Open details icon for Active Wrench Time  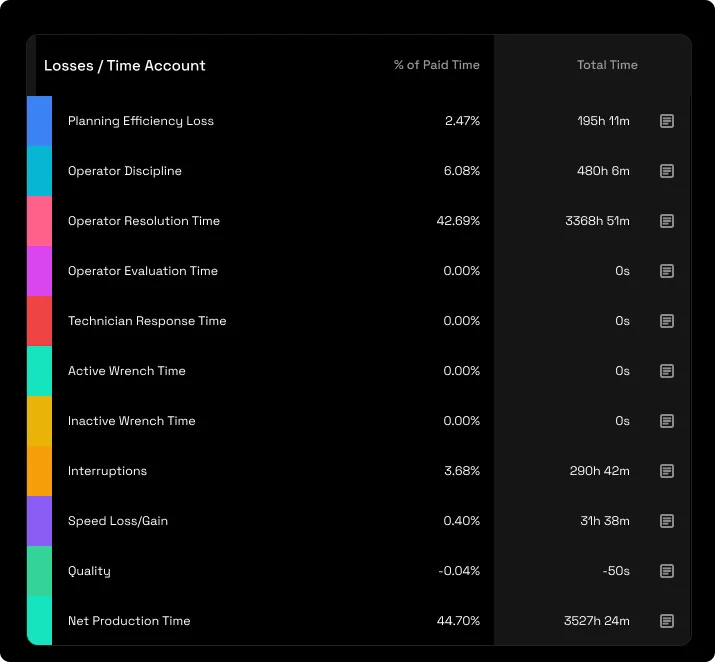pos(667,371)
